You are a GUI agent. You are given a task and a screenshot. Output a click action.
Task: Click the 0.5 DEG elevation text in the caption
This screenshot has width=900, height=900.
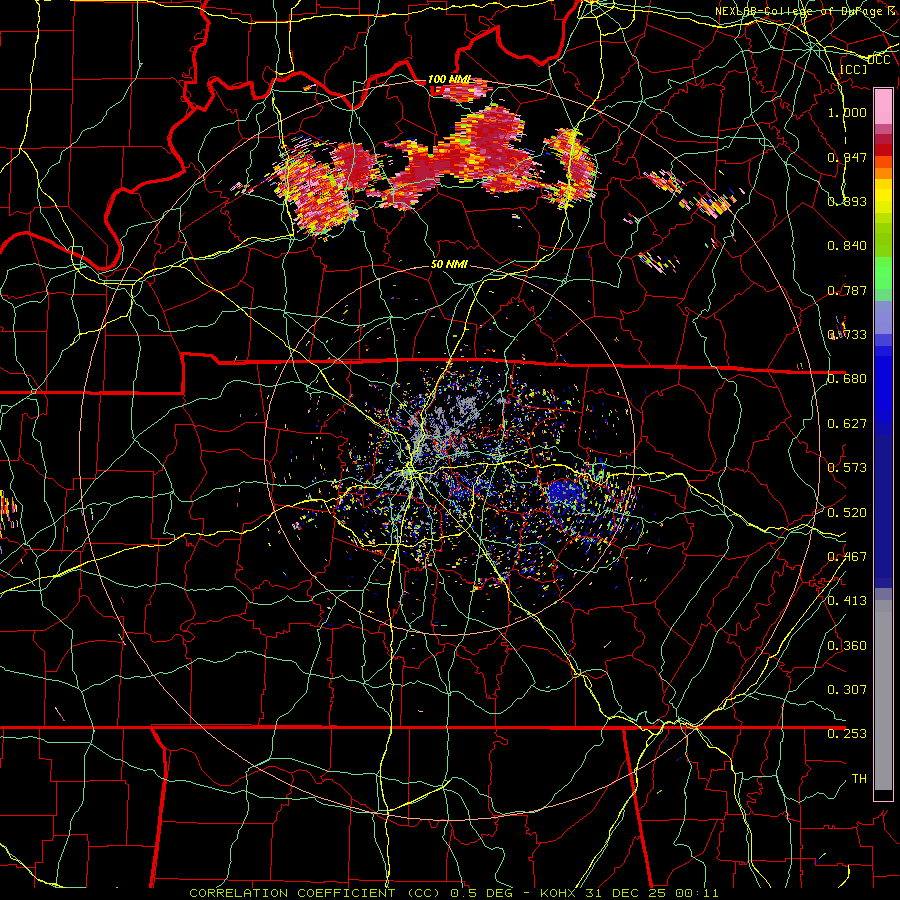(x=481, y=893)
